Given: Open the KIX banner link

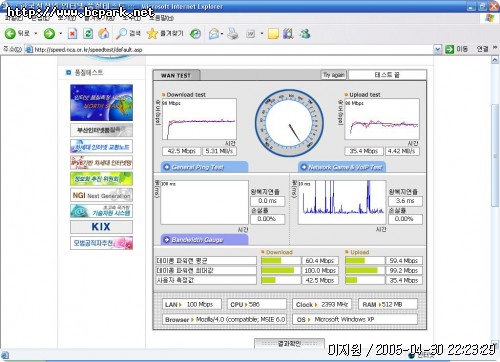Looking at the screenshot, I should tap(101, 227).
